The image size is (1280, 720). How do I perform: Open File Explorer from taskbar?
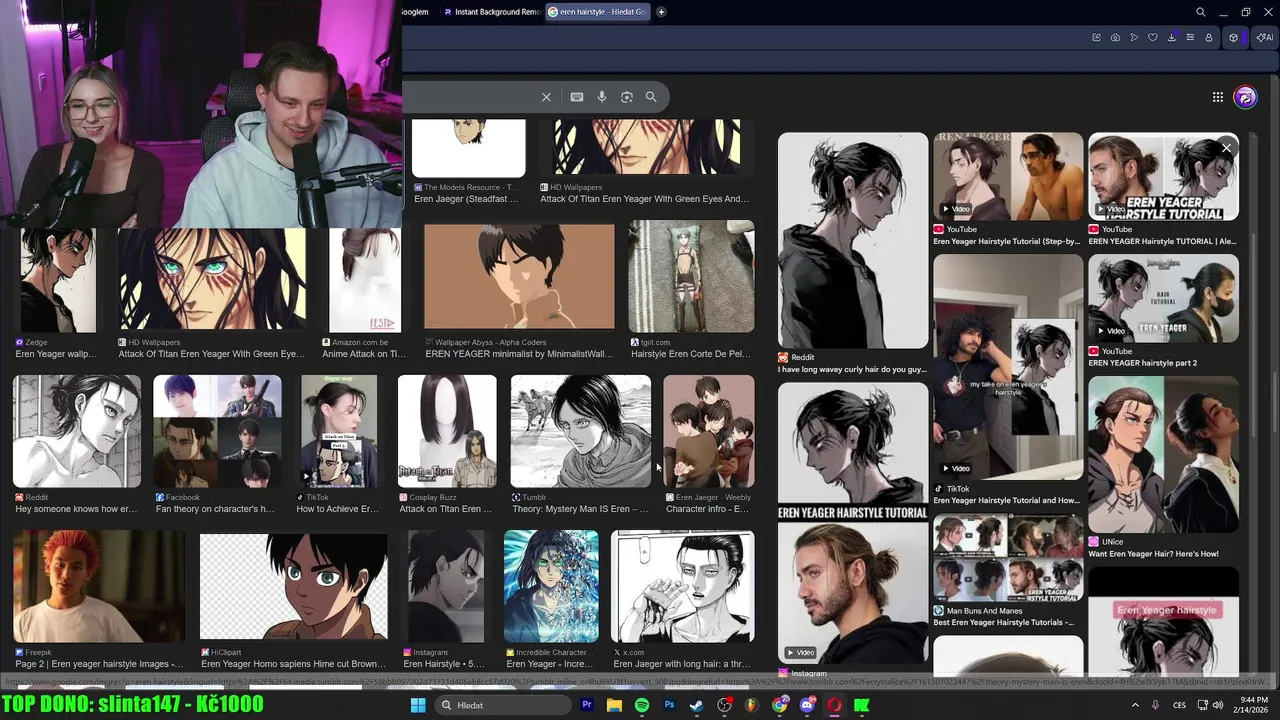click(614, 705)
